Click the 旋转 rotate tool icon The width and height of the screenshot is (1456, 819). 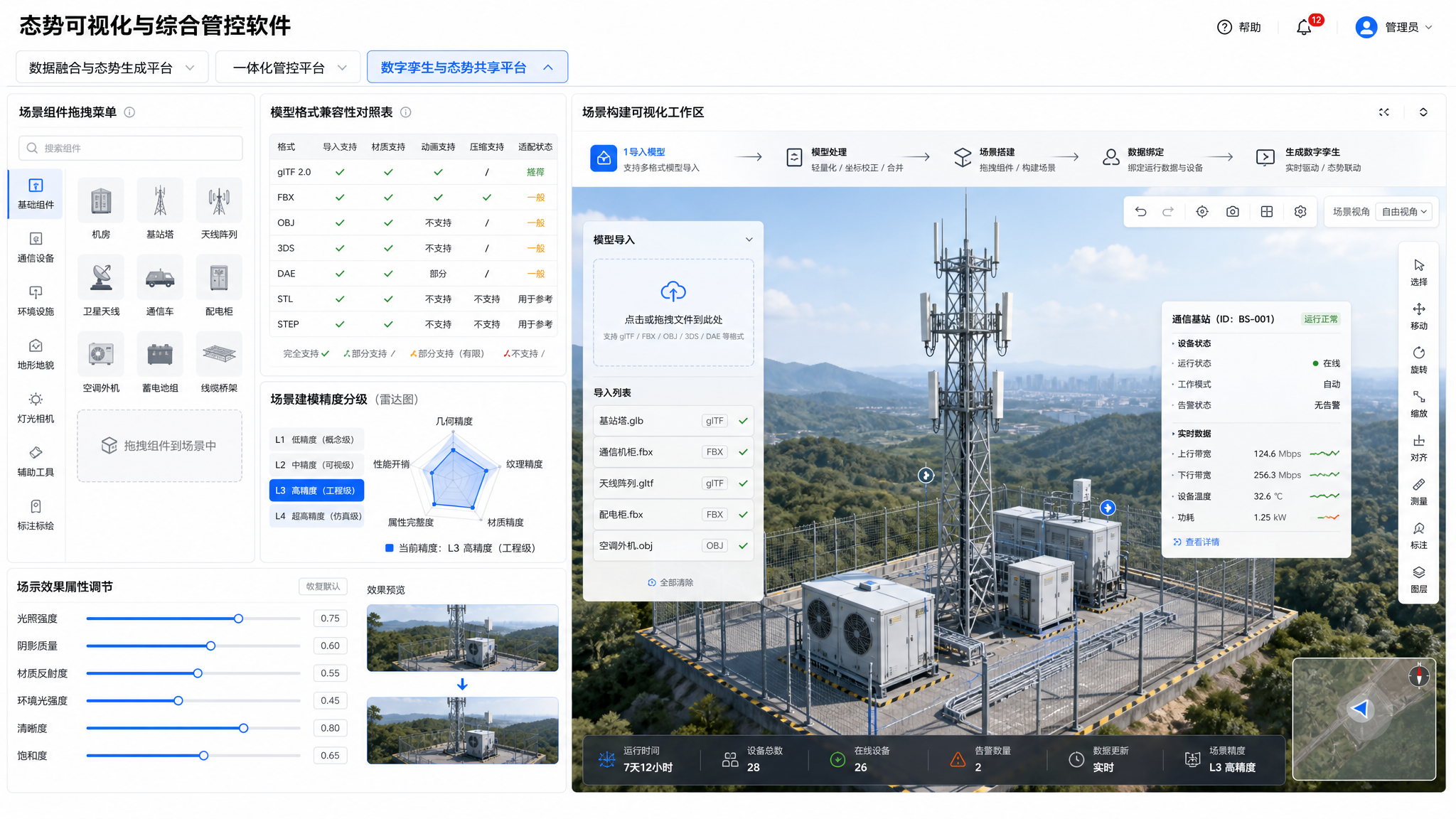pos(1418,353)
